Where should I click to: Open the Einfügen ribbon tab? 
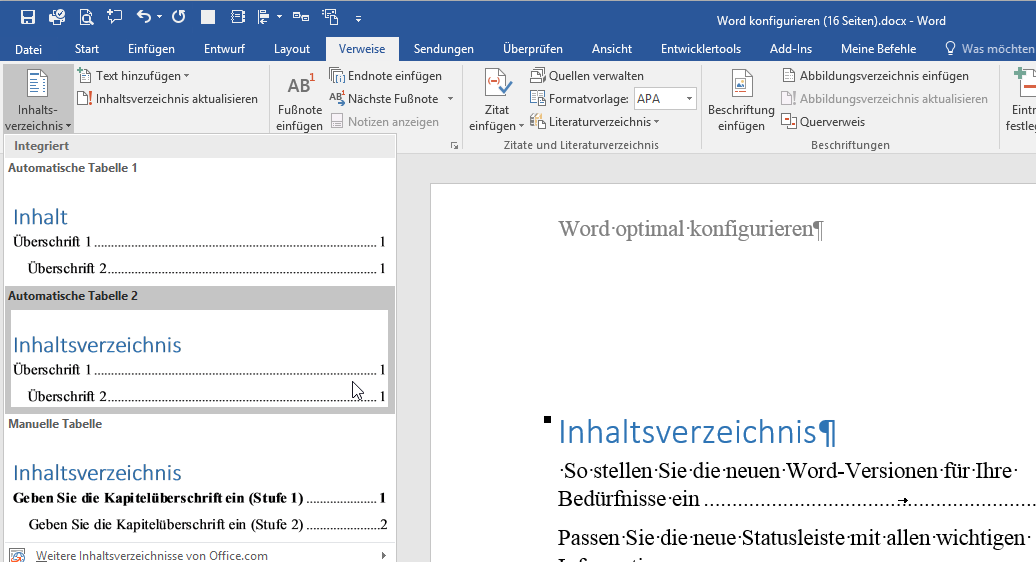pyautogui.click(x=151, y=49)
